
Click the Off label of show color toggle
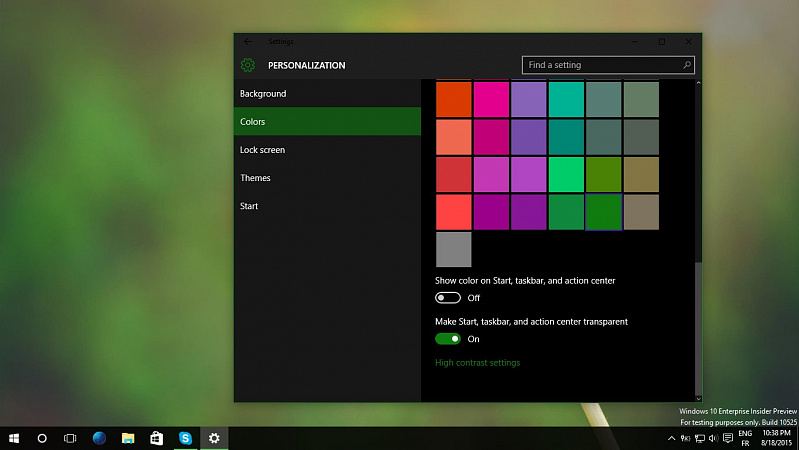tap(474, 298)
